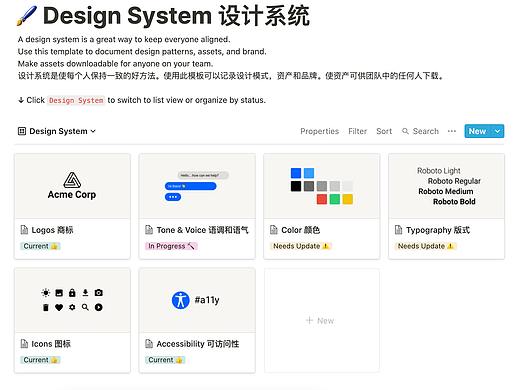This screenshot has width=520, height=390.
Task: Click the In Progress status tag
Action: click(171, 246)
